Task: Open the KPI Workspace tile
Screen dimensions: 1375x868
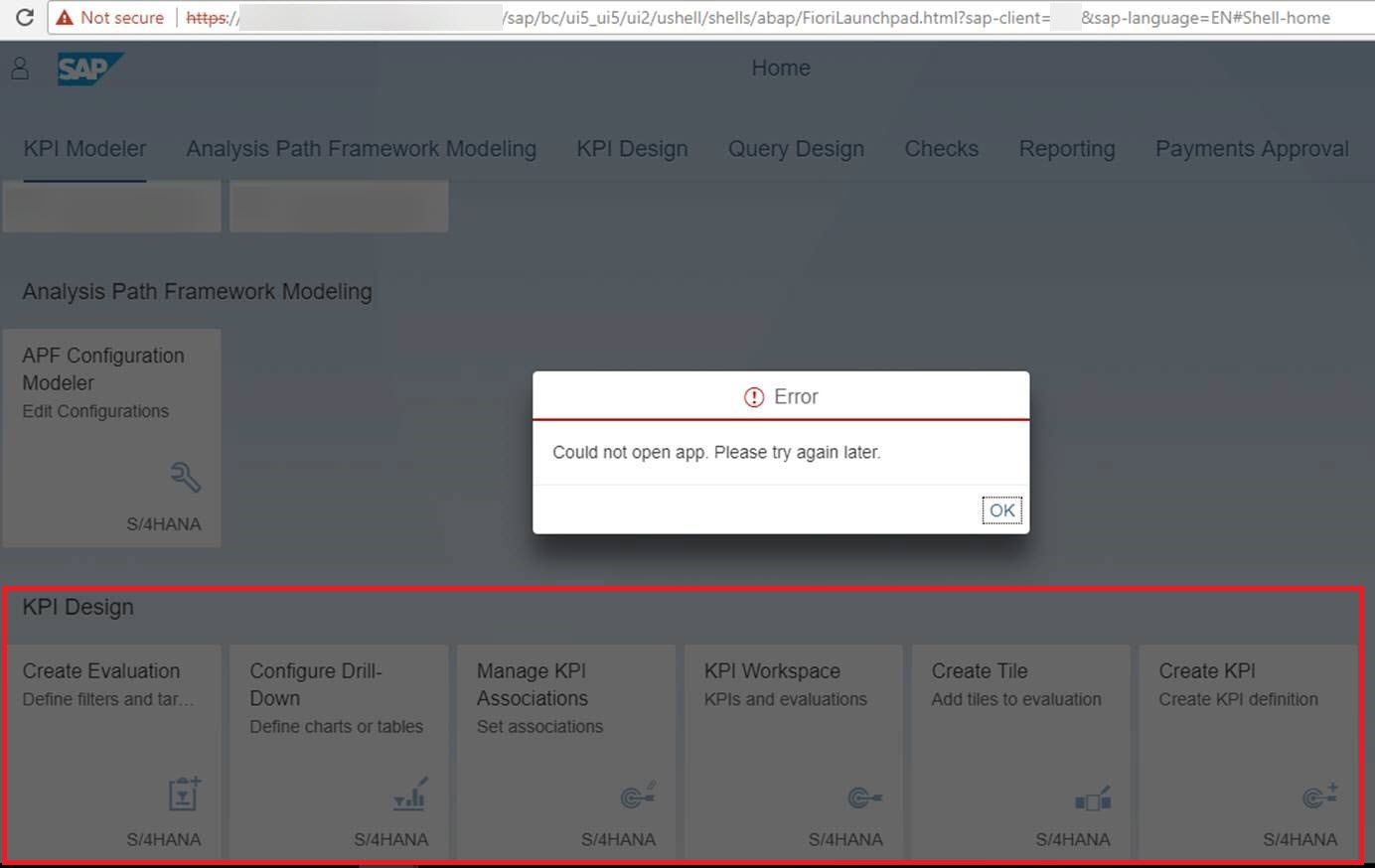Action: pyautogui.click(x=794, y=752)
